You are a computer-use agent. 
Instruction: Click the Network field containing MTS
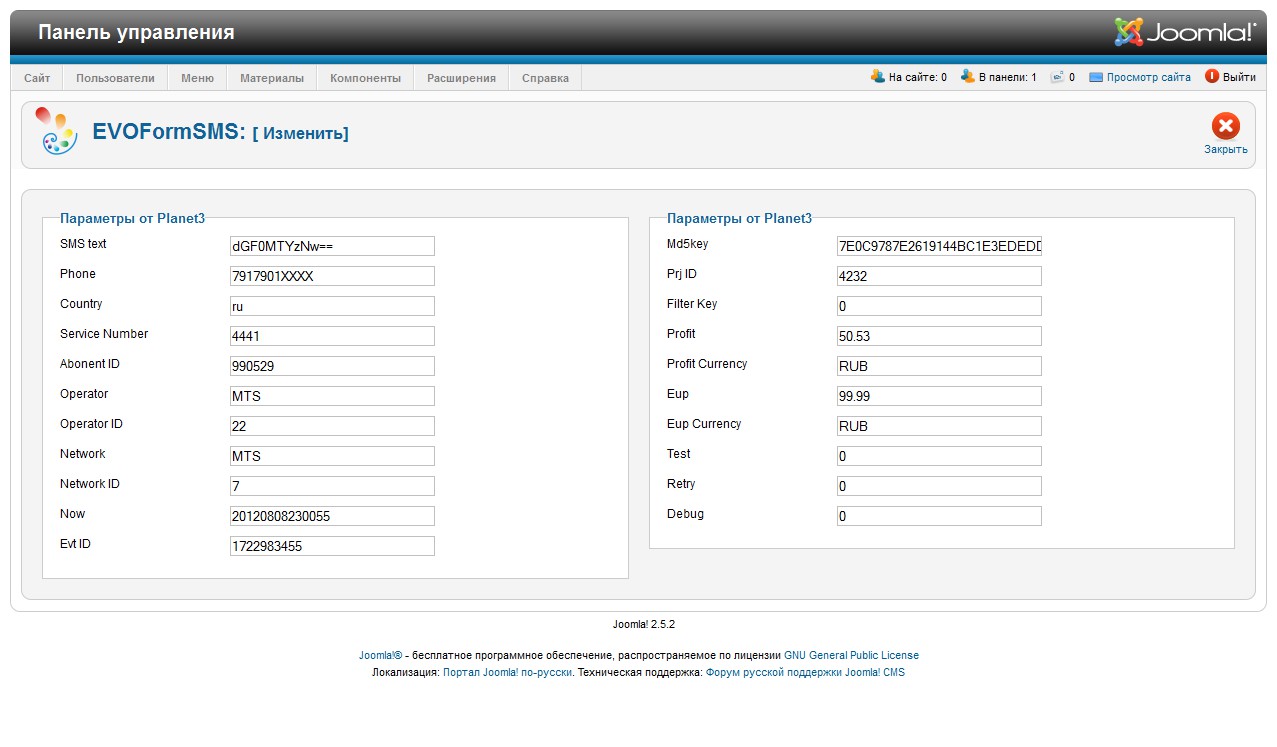332,456
